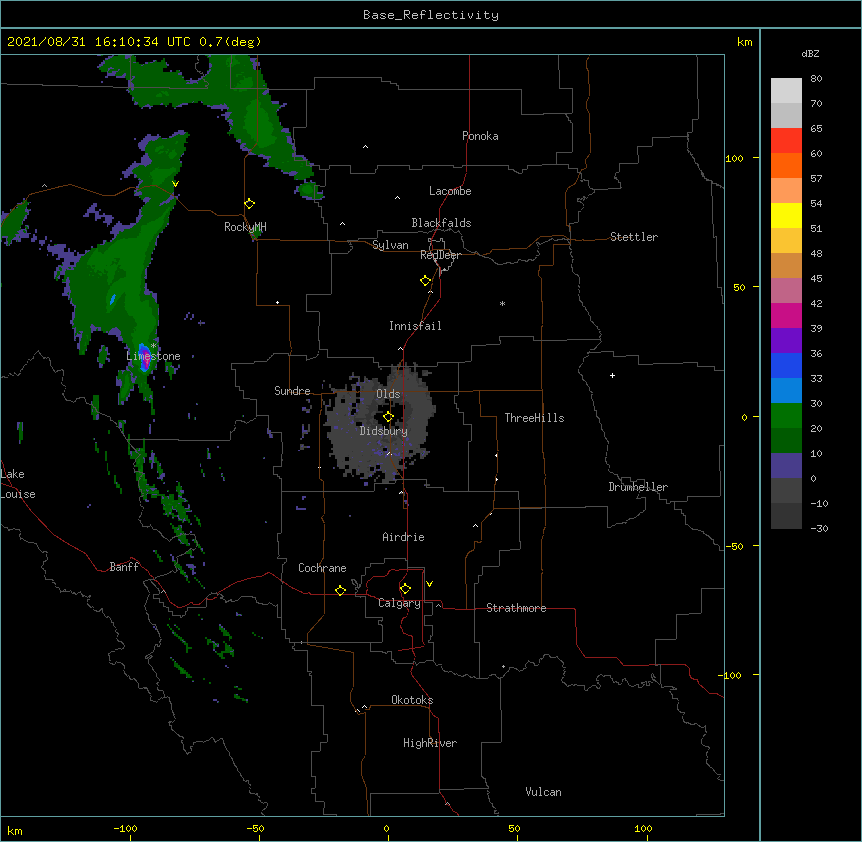Image resolution: width=862 pixels, height=842 pixels.
Task: Select the Airdrie city label
Action: point(404,537)
